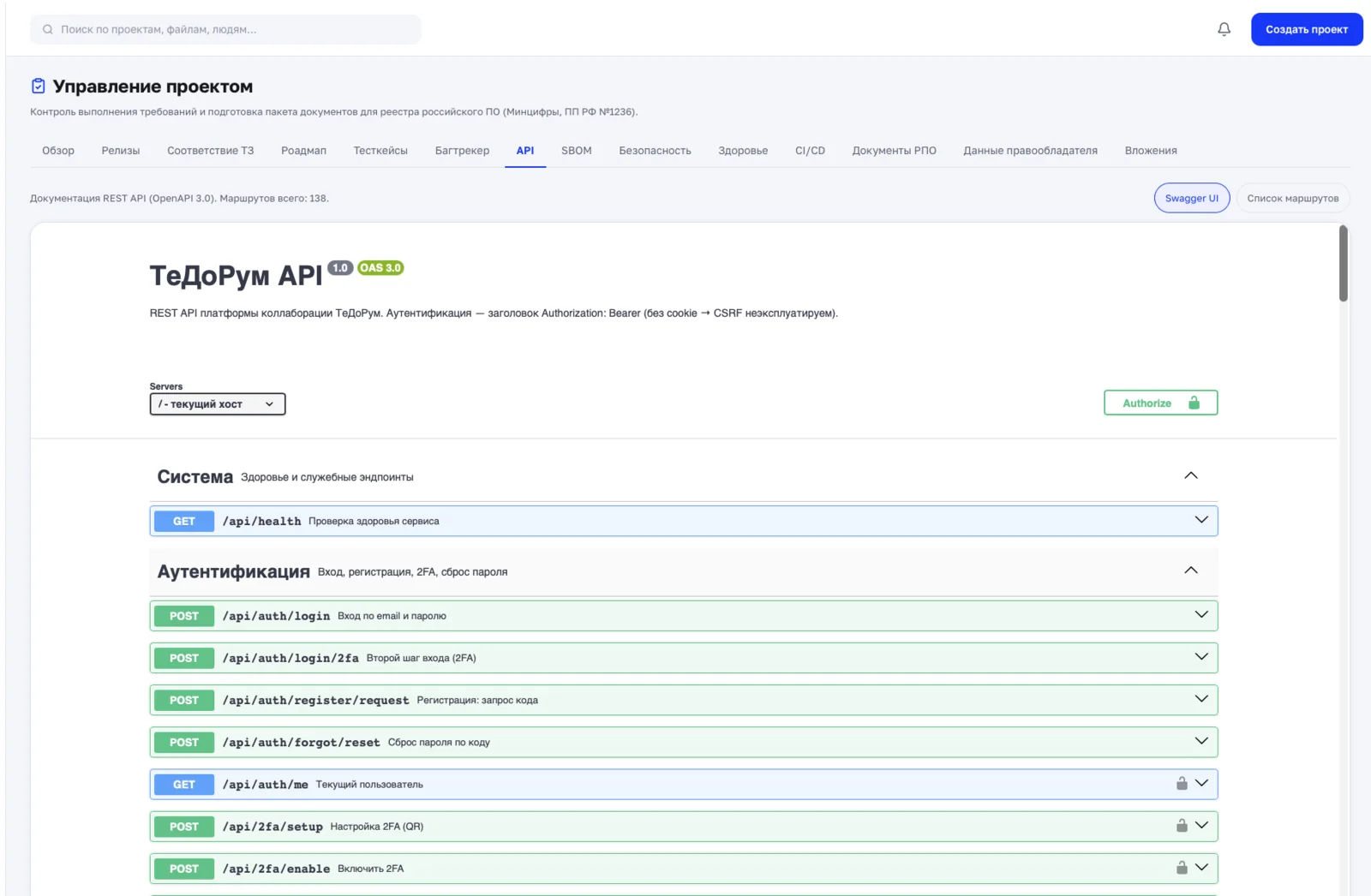Expand the /api/2fa/setup chevron

(x=1201, y=825)
